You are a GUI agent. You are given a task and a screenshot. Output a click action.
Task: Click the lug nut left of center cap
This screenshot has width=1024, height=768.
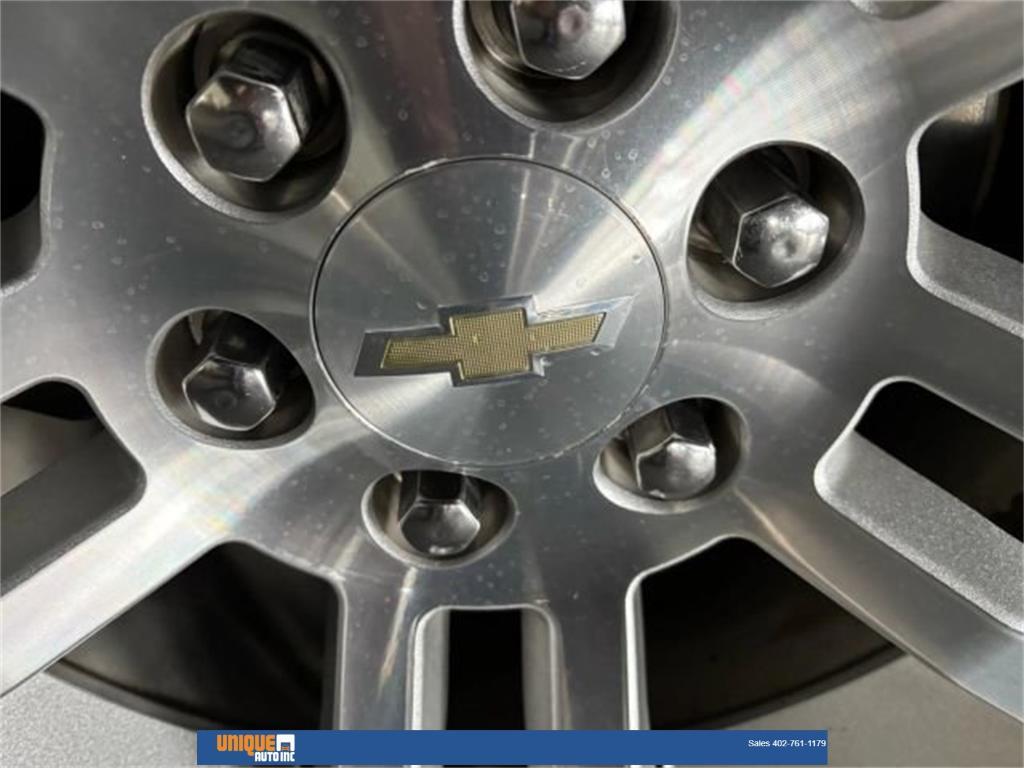[x=230, y=374]
